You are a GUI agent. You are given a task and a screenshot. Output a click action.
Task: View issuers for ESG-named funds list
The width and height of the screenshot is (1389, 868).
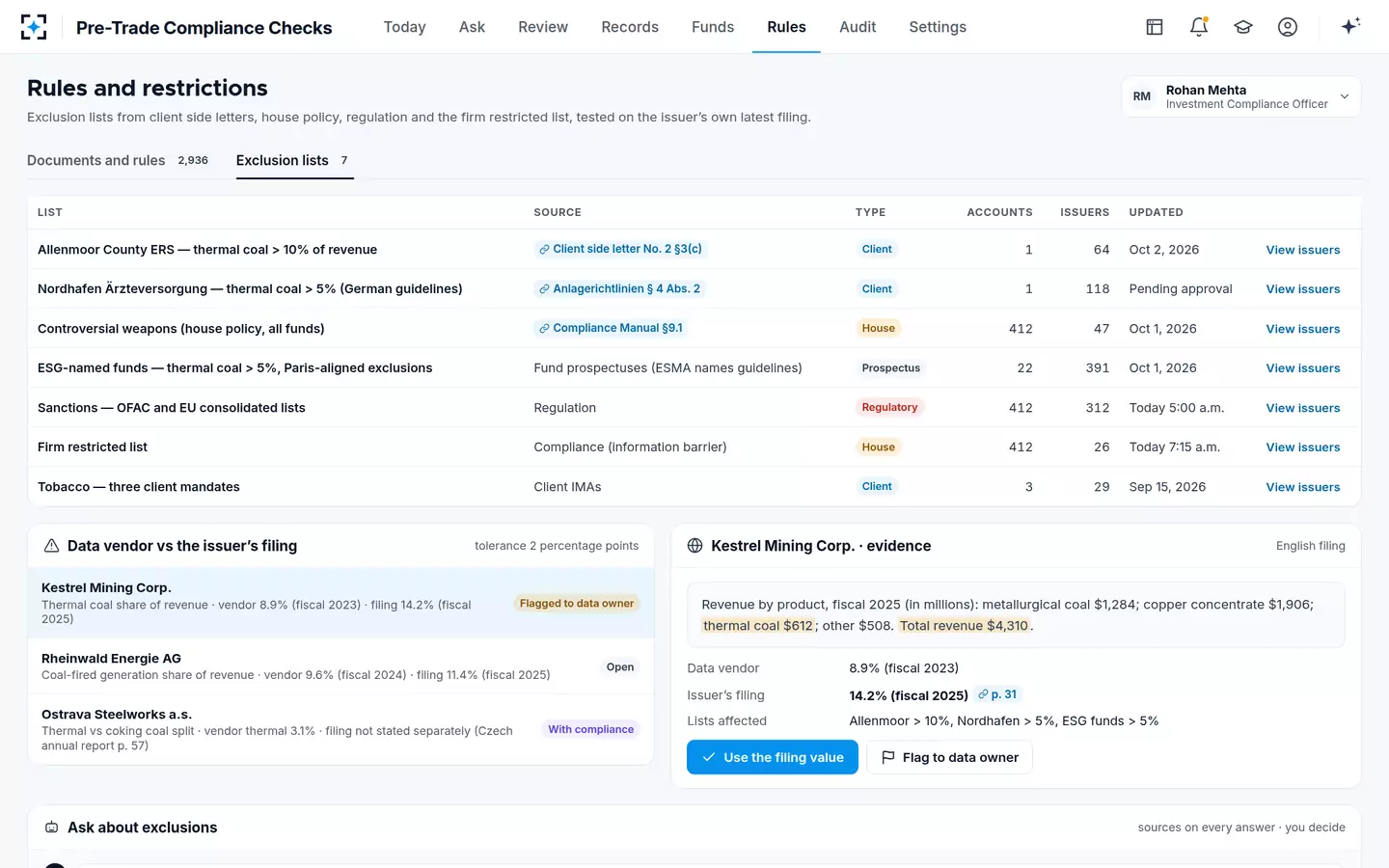1302,368
